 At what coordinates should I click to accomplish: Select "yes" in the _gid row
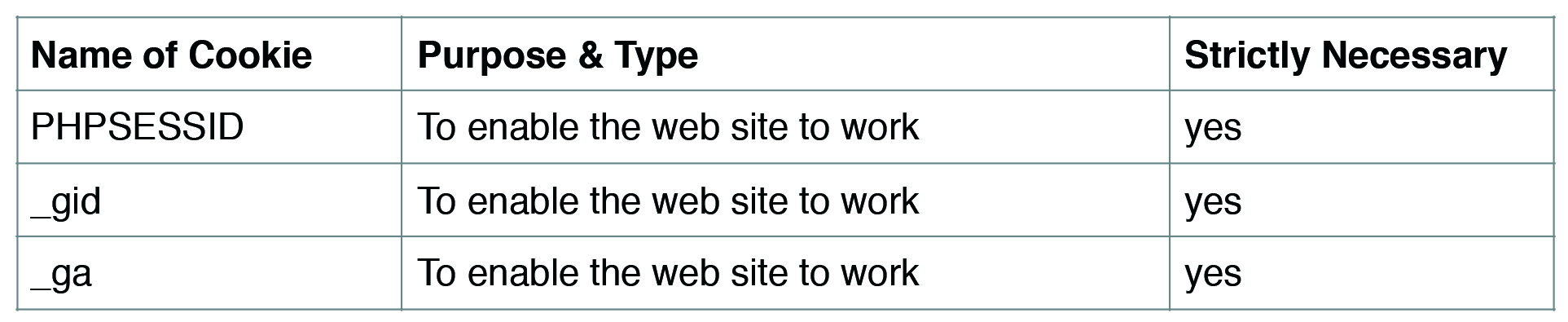coord(1213,204)
